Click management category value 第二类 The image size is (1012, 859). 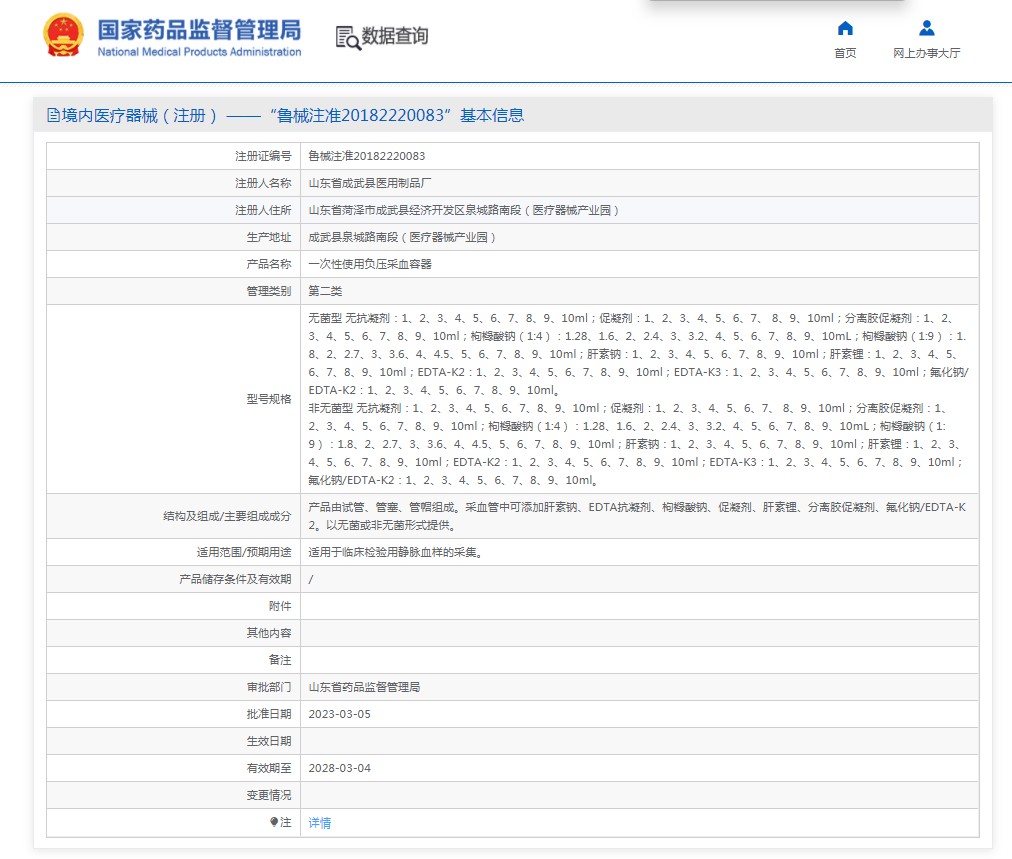tap(325, 291)
